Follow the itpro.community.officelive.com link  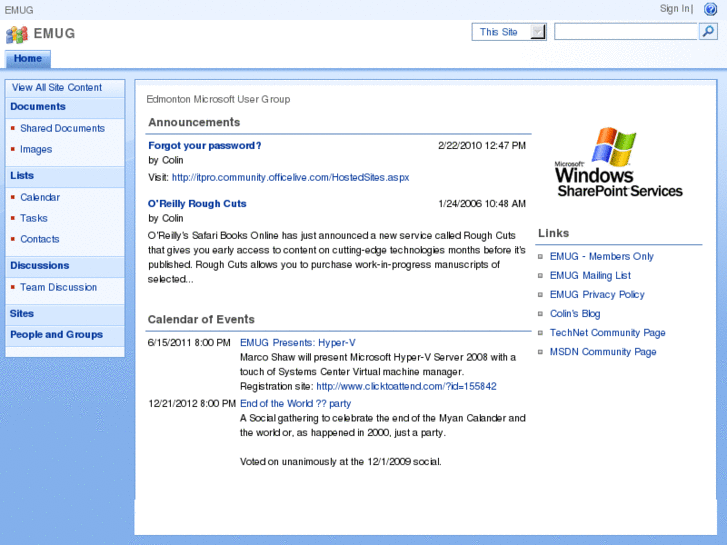(290, 178)
